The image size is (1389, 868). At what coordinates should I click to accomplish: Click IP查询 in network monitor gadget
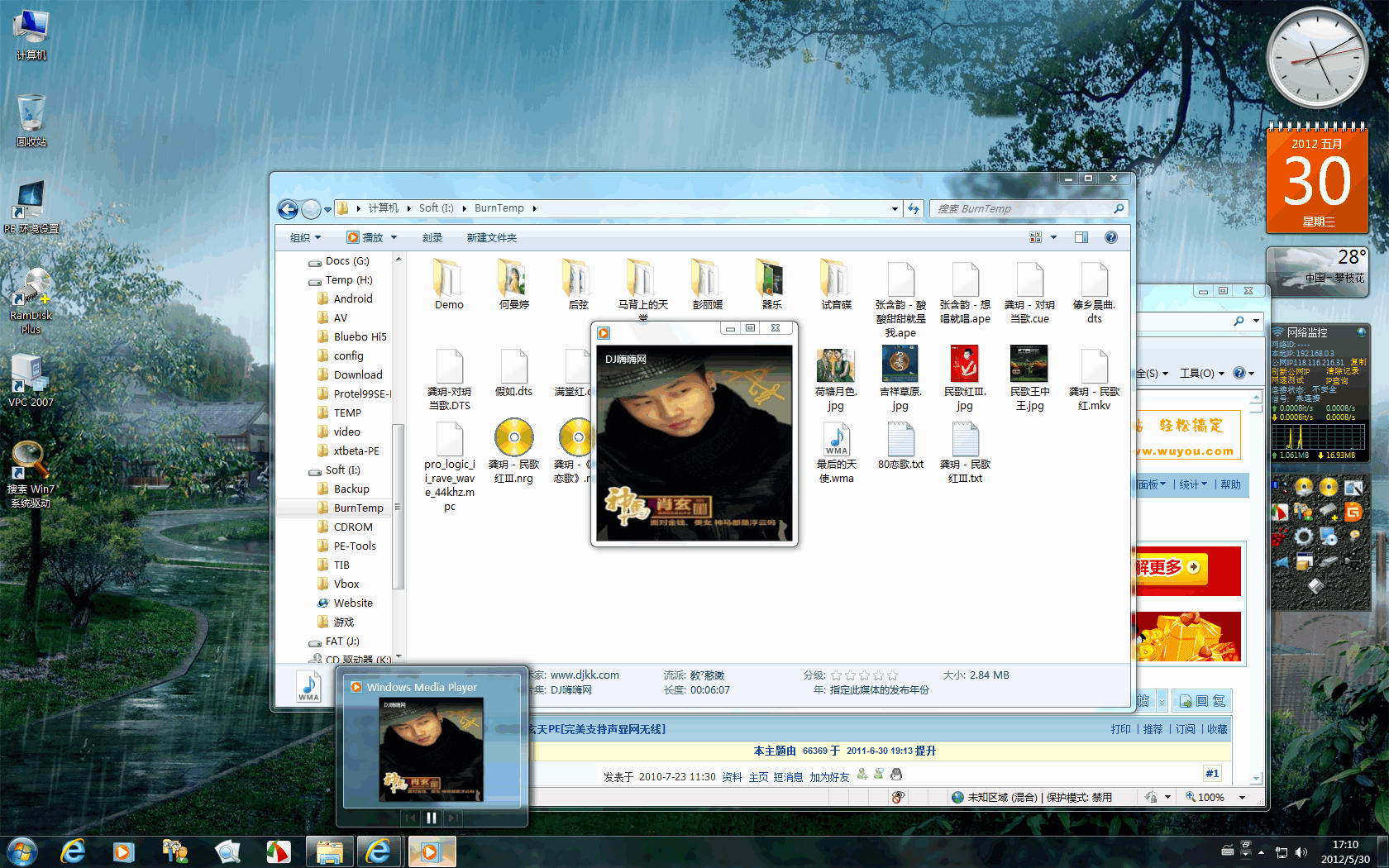[x=1337, y=381]
